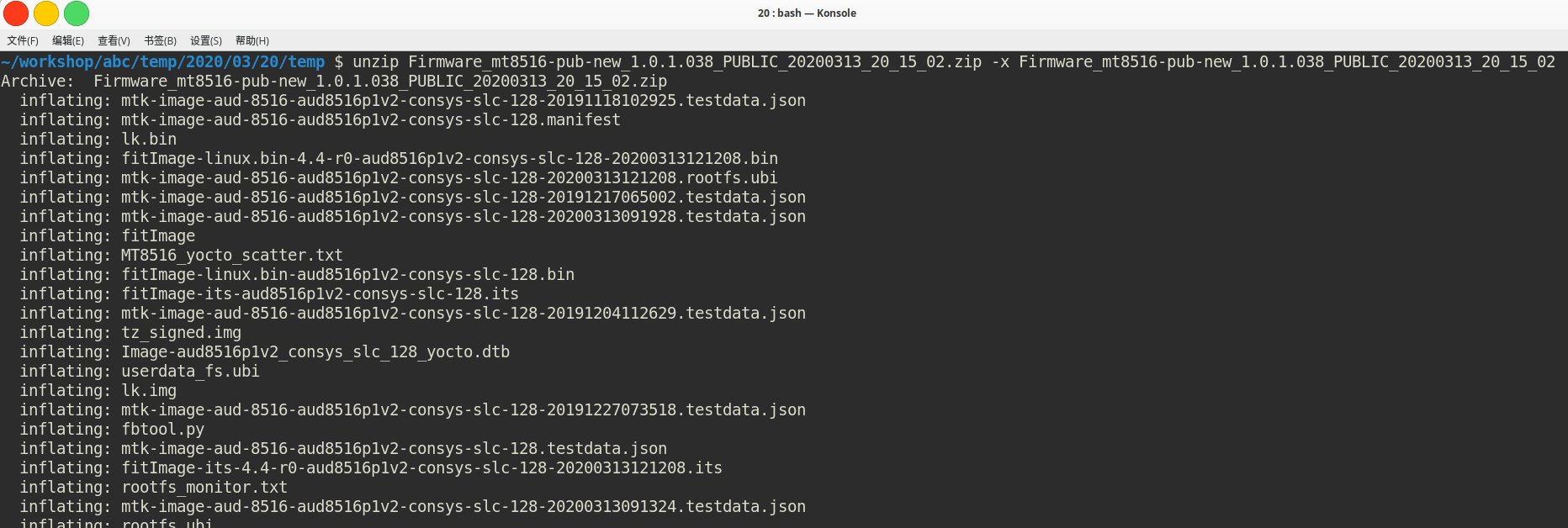Open the 文件(F) menu
Screen dimensions: 1568x528
click(23, 40)
